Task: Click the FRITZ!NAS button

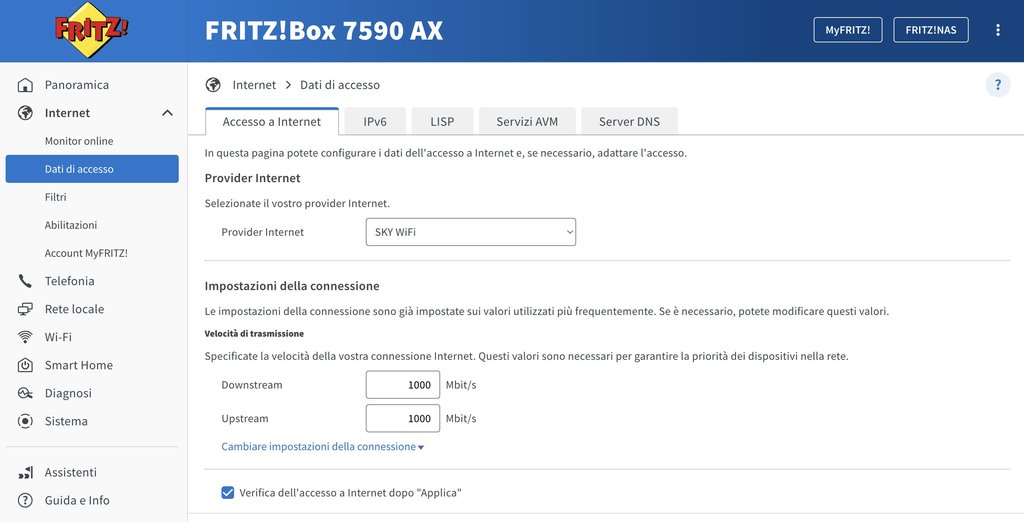Action: point(930,30)
